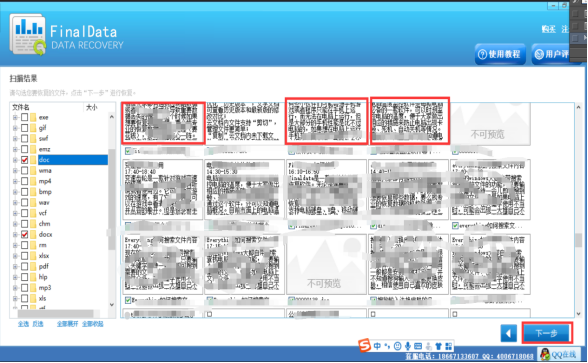
Task: Check the gif file type checkbox
Action: (x=24, y=128)
